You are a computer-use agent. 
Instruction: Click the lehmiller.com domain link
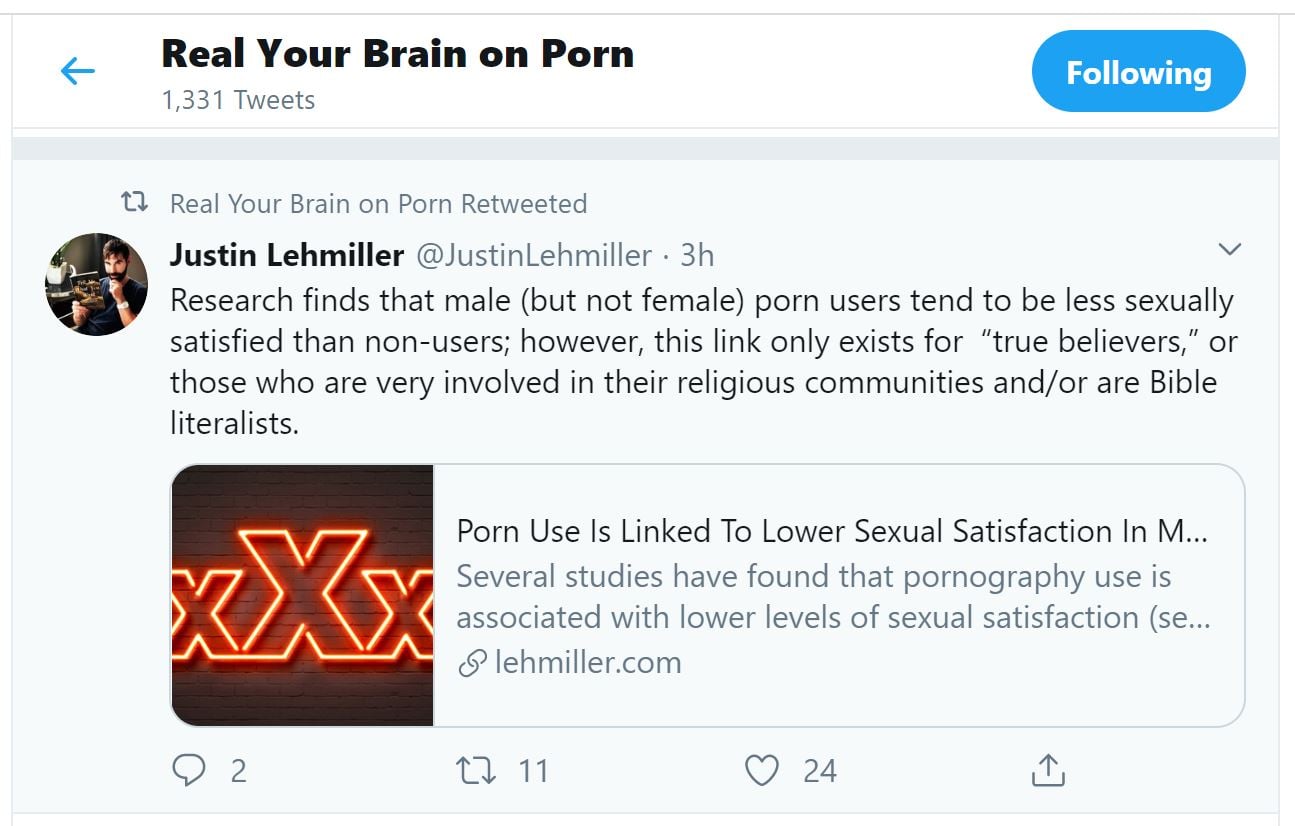coord(588,663)
